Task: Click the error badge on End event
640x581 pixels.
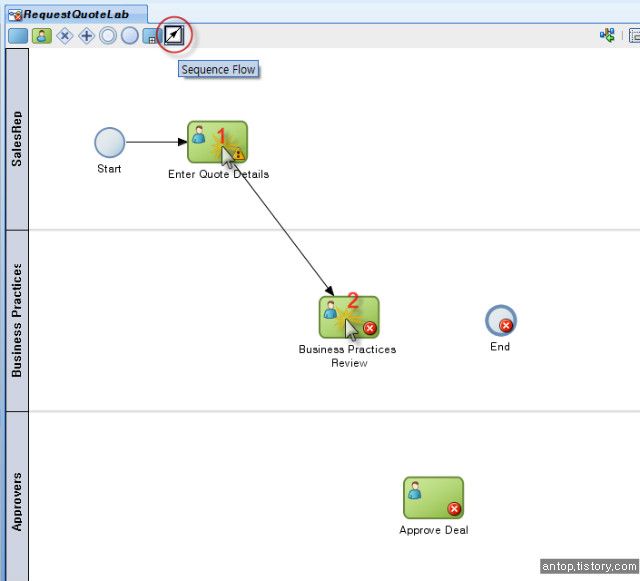Action: (x=506, y=326)
